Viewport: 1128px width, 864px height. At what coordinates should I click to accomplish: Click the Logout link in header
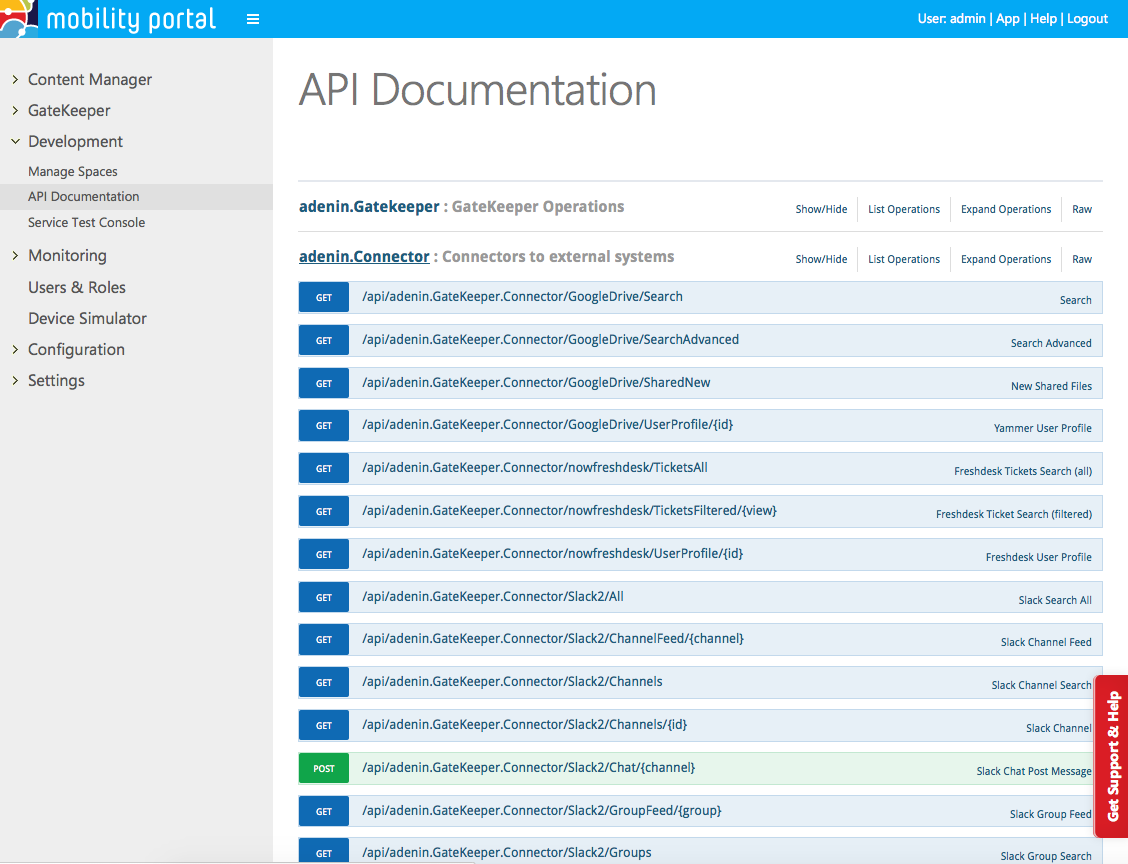coord(1087,19)
